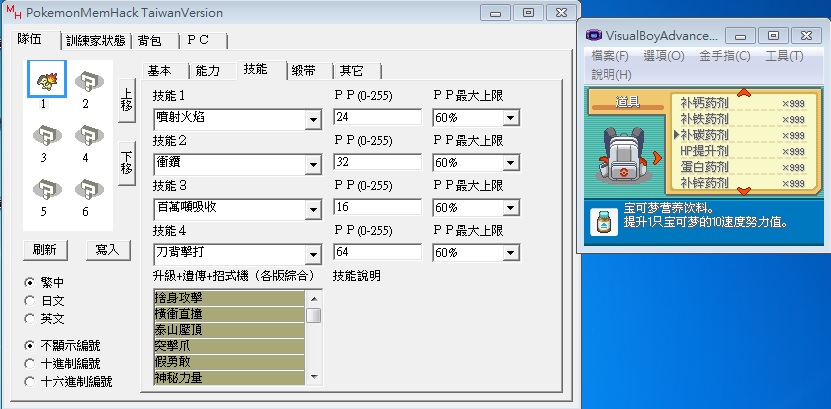Screen dimensions: 831x409
Task: Click 上移 move up button
Action: point(127,100)
